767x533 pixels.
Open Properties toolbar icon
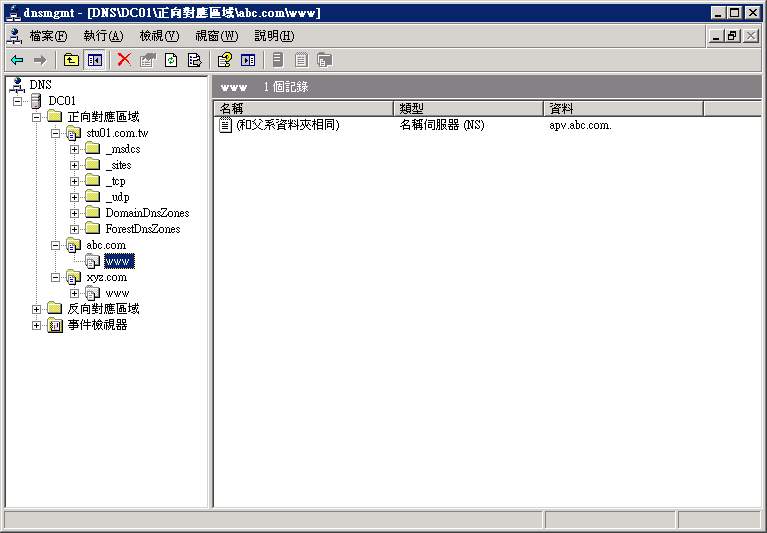[x=148, y=60]
